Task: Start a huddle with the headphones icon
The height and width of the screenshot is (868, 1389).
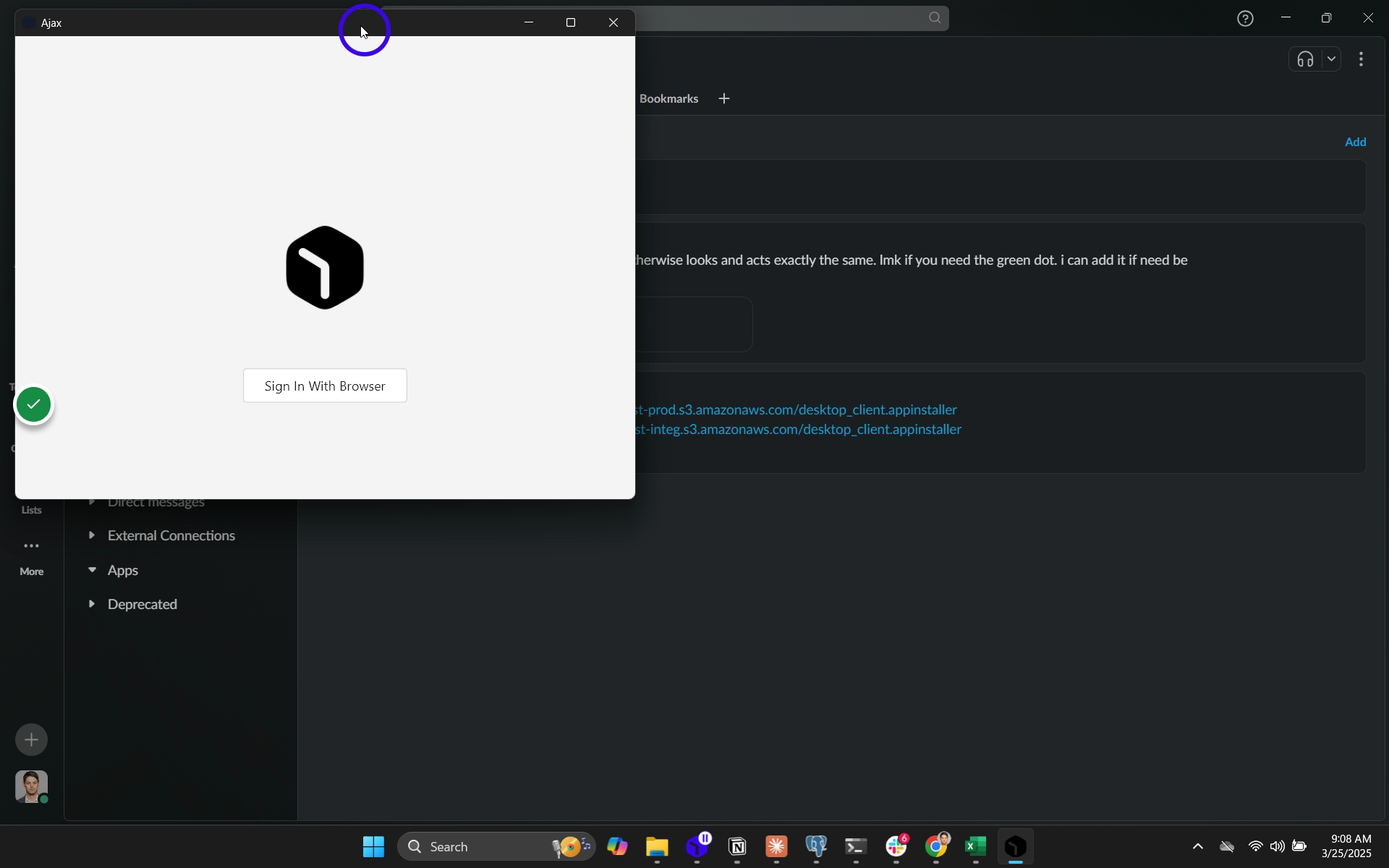Action: 1305,59
